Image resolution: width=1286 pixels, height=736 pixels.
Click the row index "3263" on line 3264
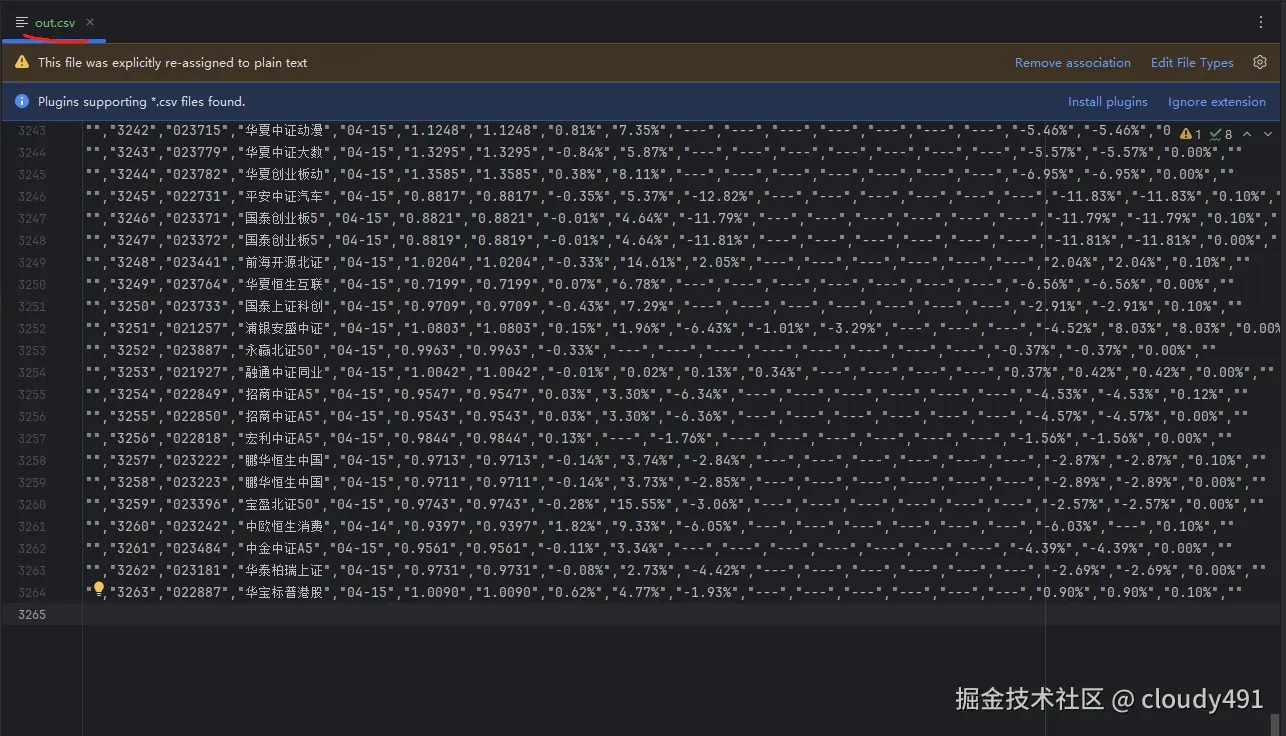tap(132, 592)
